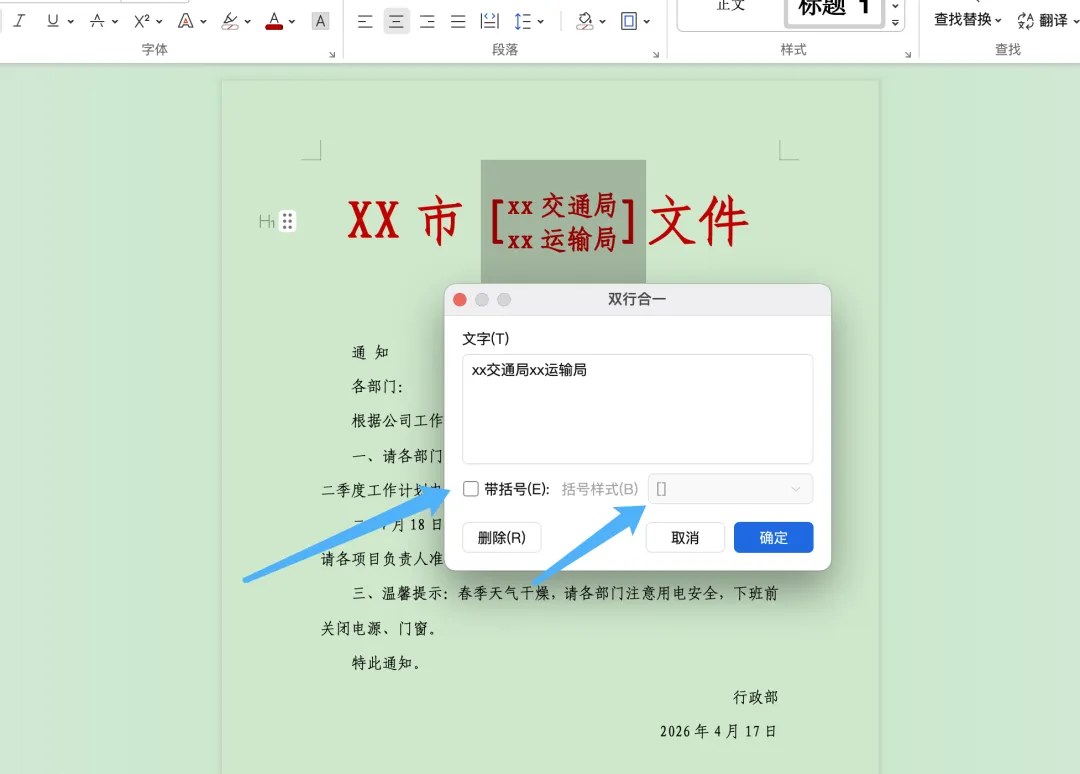
Task: Click the H1 heading marker
Action: [x=267, y=222]
